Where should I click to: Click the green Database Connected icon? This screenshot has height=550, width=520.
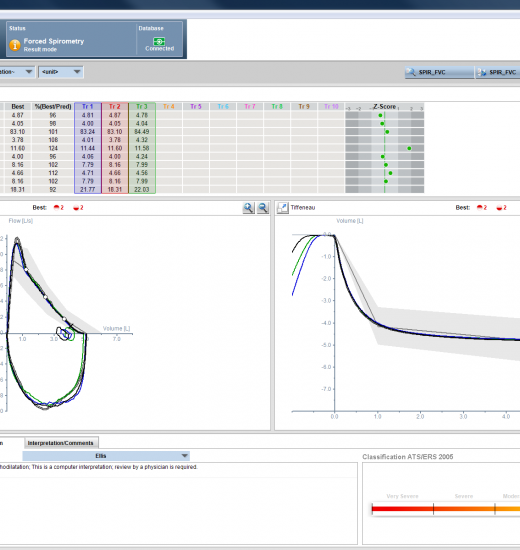(x=159, y=41)
